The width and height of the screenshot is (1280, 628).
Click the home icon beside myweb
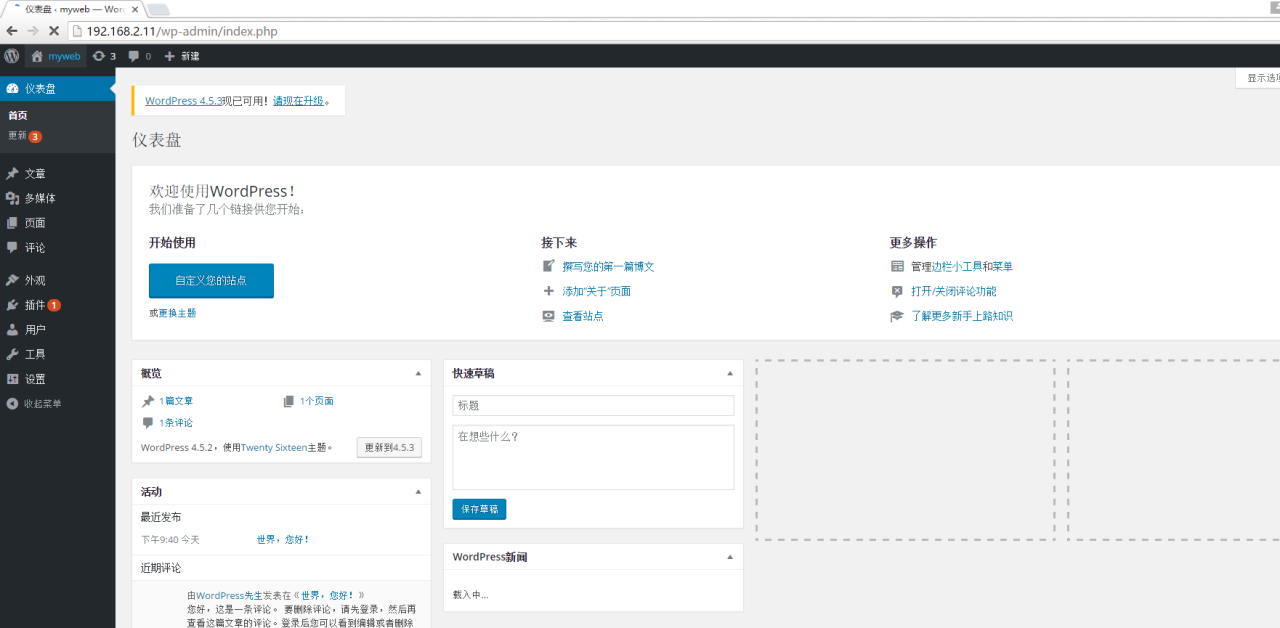pyautogui.click(x=37, y=56)
